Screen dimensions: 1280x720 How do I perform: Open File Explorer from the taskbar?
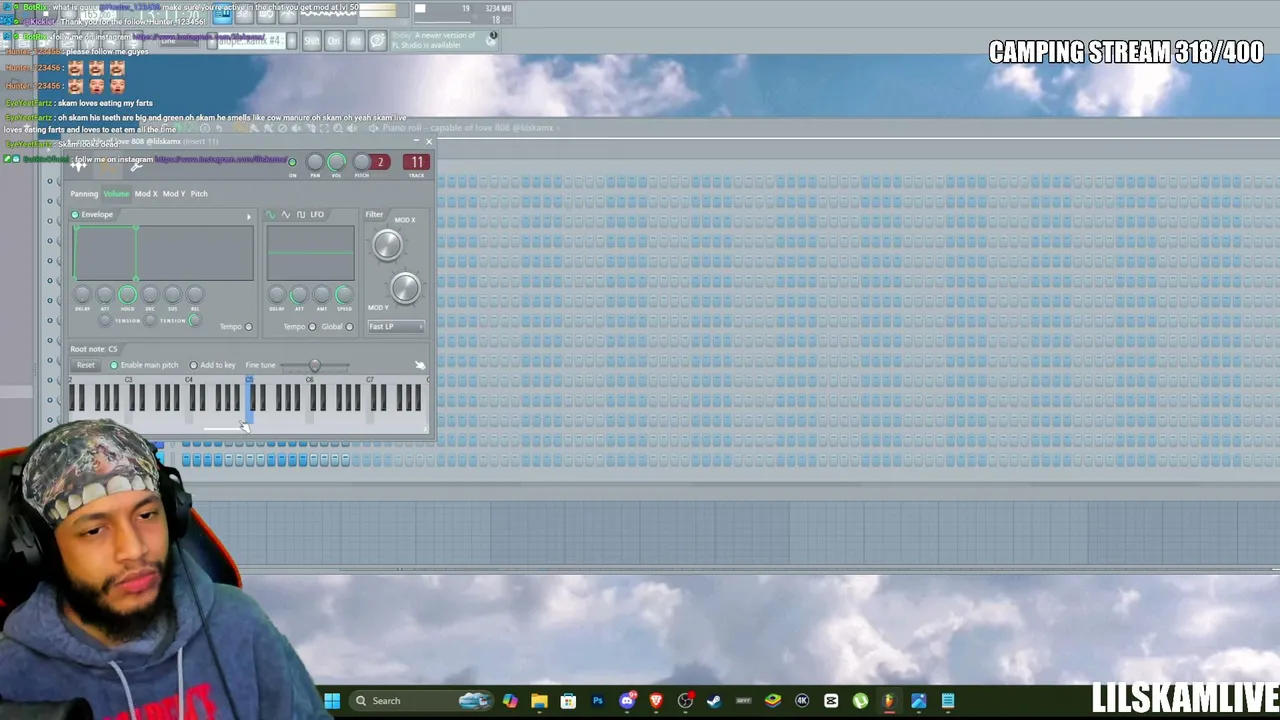tap(539, 701)
